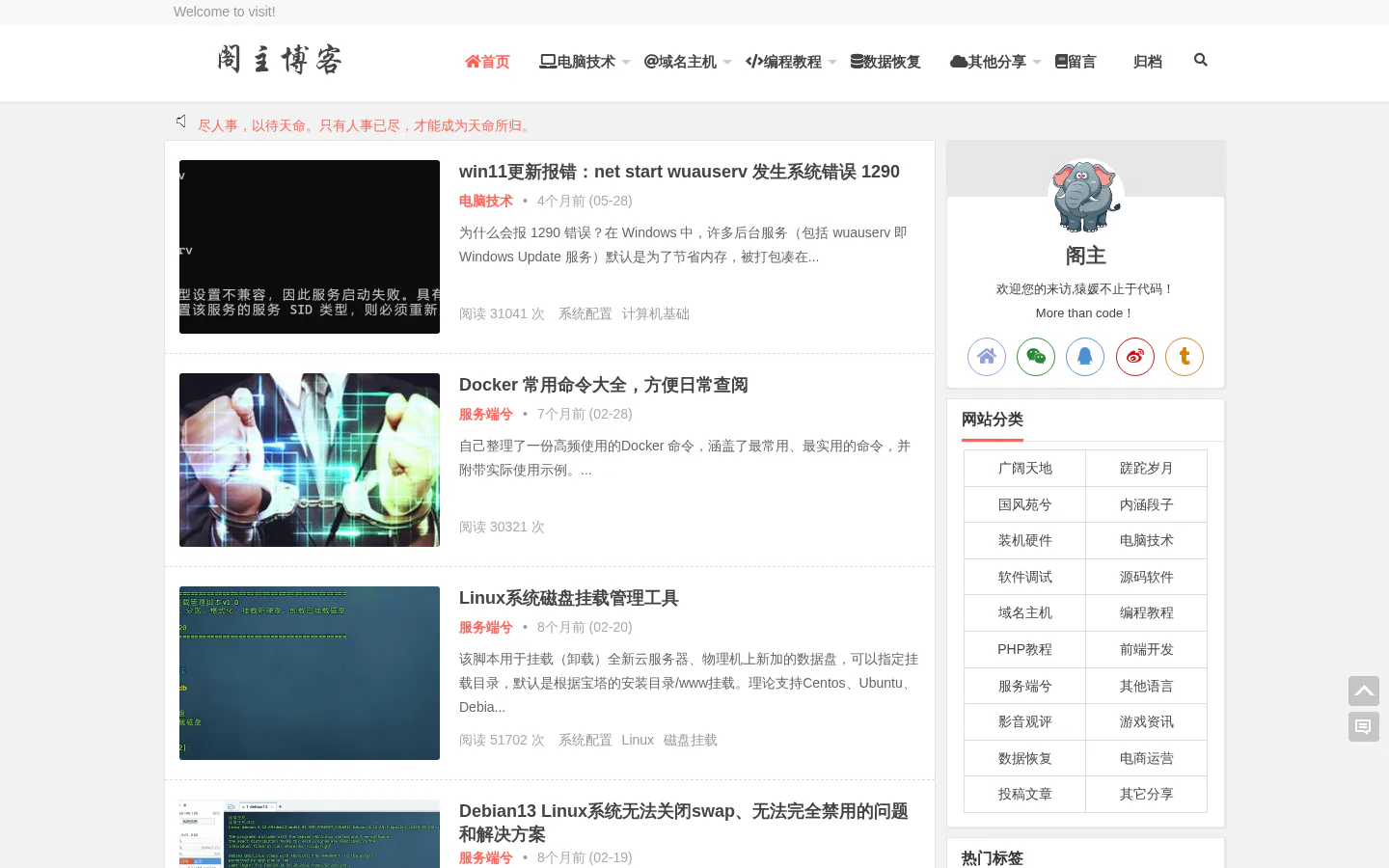Click the Linux tag under disk article
Image resolution: width=1389 pixels, height=868 pixels.
(638, 740)
